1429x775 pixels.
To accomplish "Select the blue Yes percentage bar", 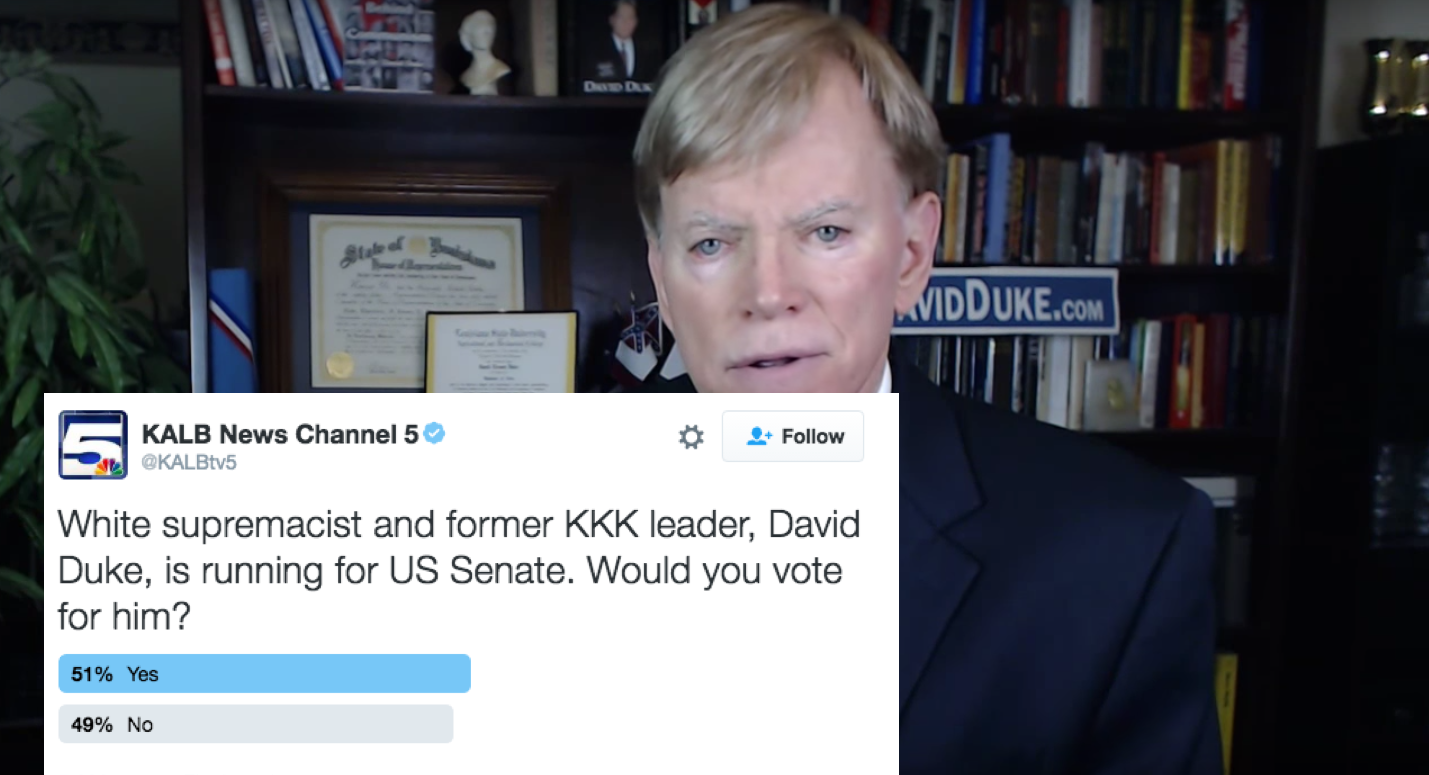I will click(x=265, y=674).
